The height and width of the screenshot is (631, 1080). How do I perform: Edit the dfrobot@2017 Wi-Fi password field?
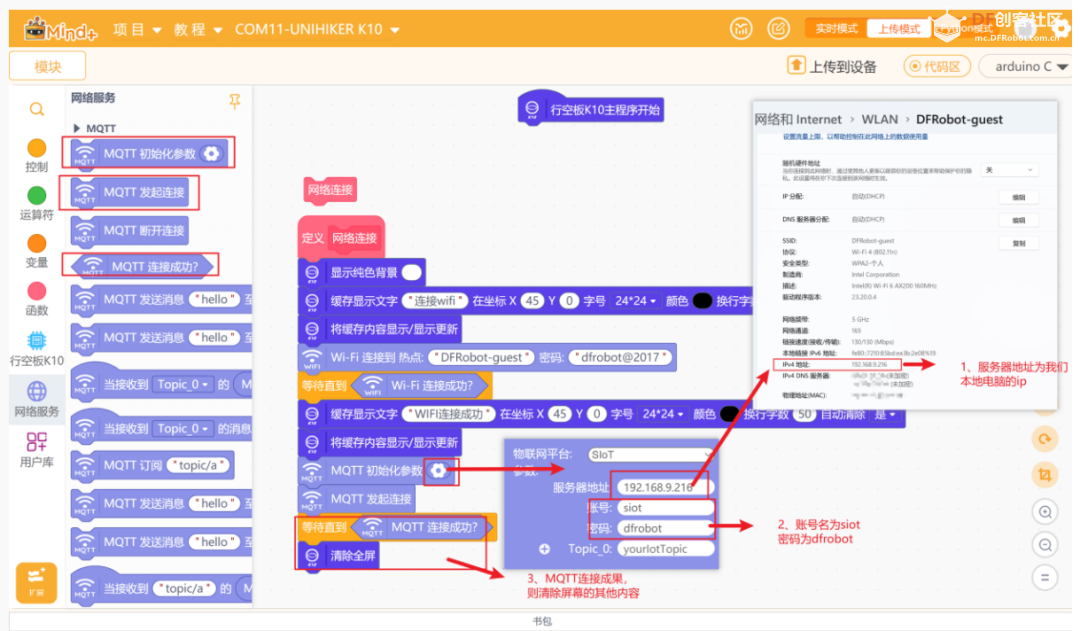620,358
